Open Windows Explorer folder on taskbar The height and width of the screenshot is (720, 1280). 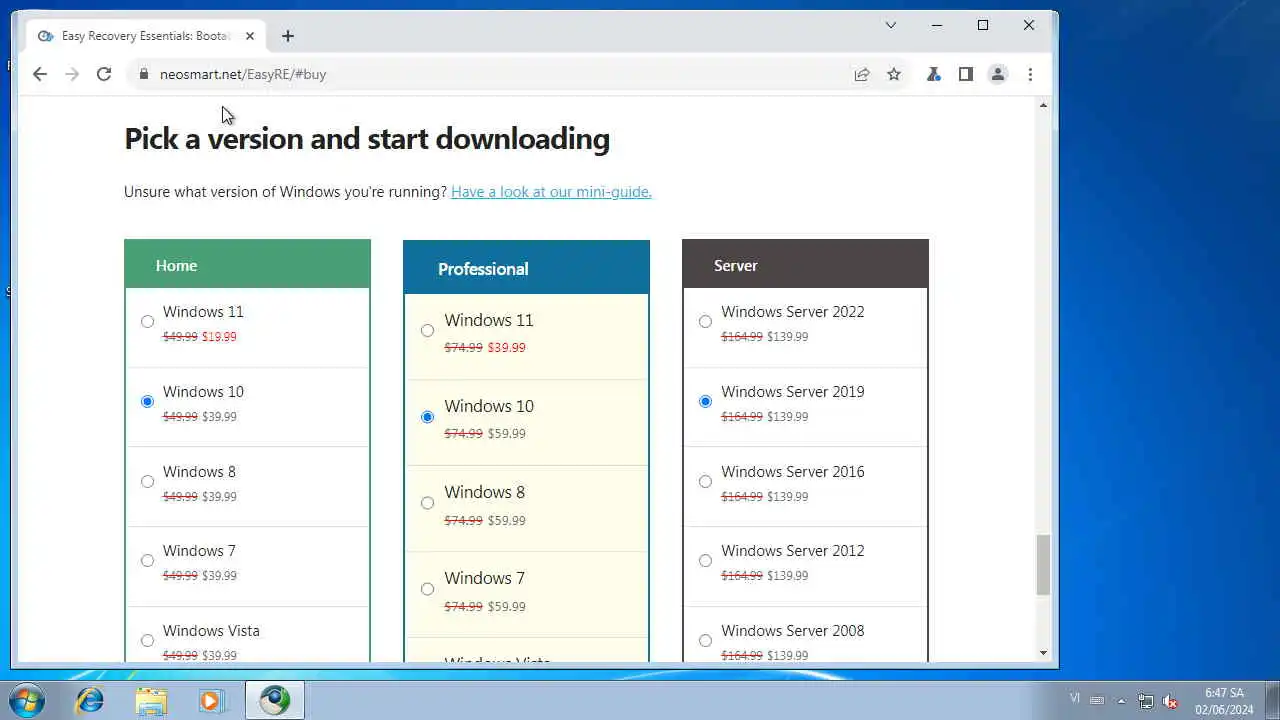tap(151, 700)
